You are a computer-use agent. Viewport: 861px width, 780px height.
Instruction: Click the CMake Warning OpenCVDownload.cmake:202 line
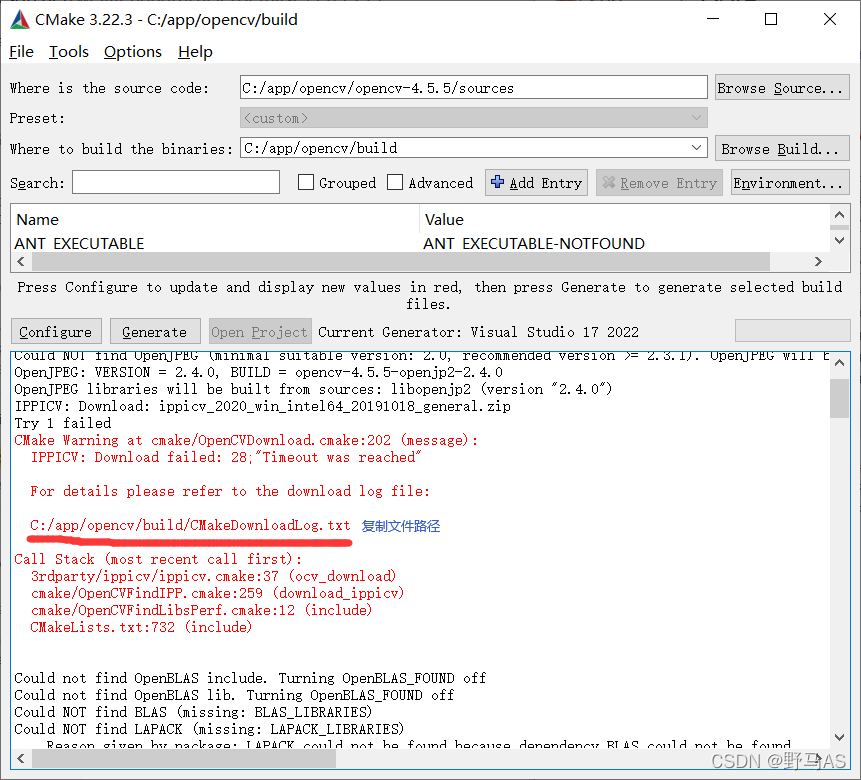(x=246, y=441)
